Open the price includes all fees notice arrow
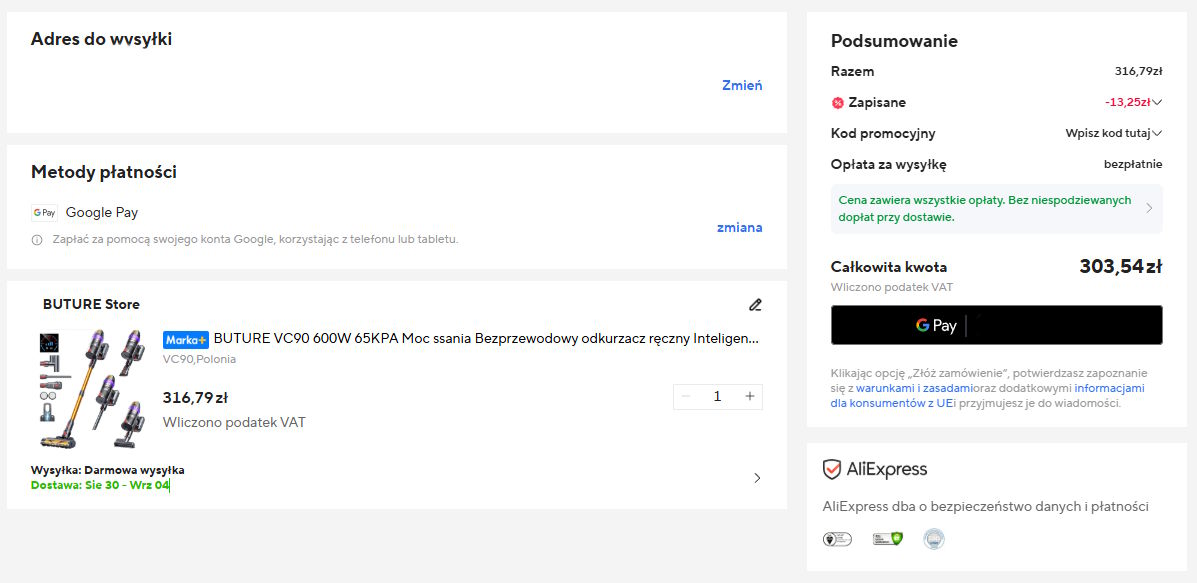Screen dimensions: 1197x583 coord(1149,208)
